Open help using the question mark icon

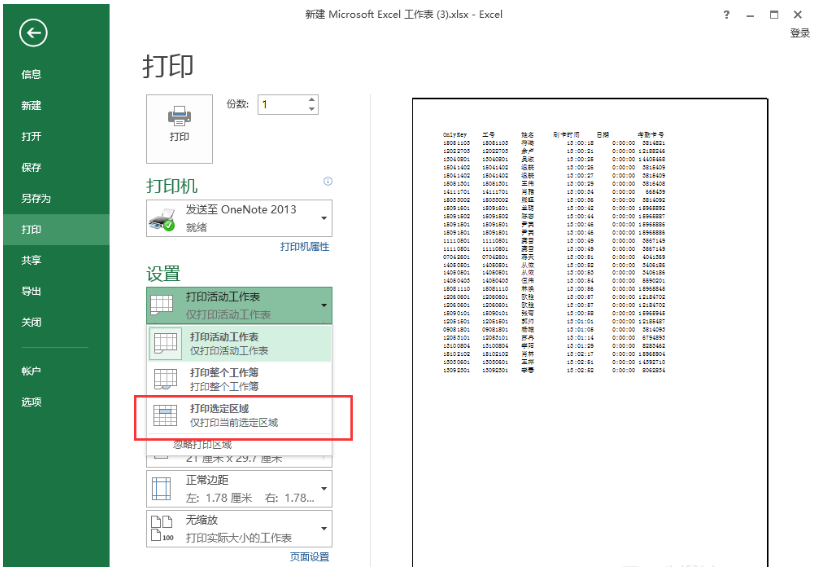(x=726, y=15)
